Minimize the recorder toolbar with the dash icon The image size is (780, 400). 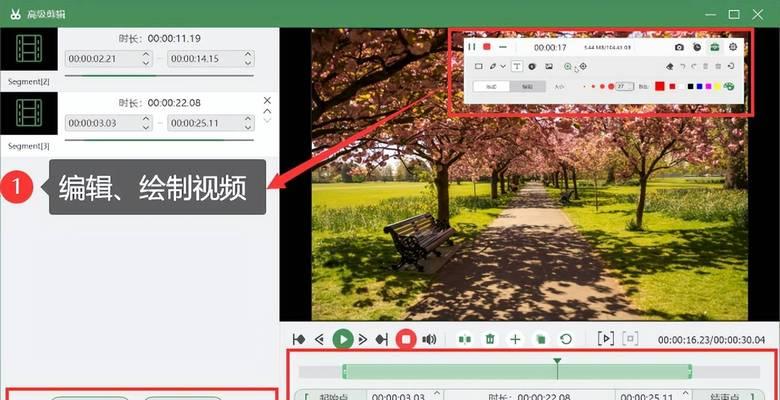[502, 47]
